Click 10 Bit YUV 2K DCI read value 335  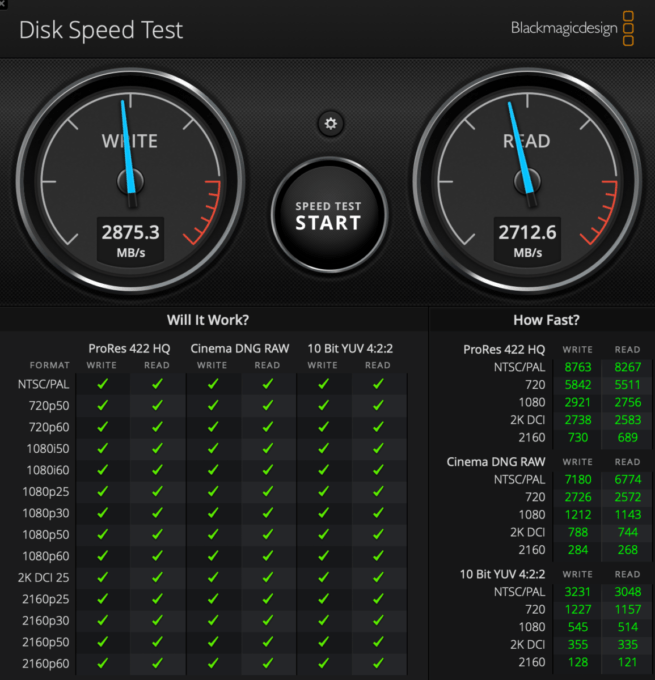tap(628, 644)
